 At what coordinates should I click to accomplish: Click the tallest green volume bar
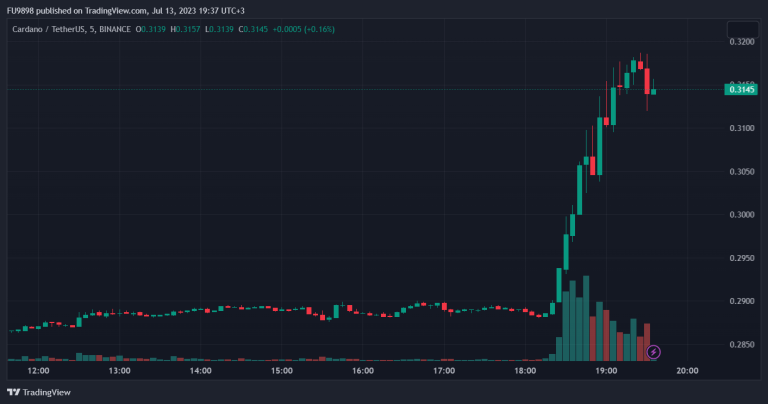[587, 318]
